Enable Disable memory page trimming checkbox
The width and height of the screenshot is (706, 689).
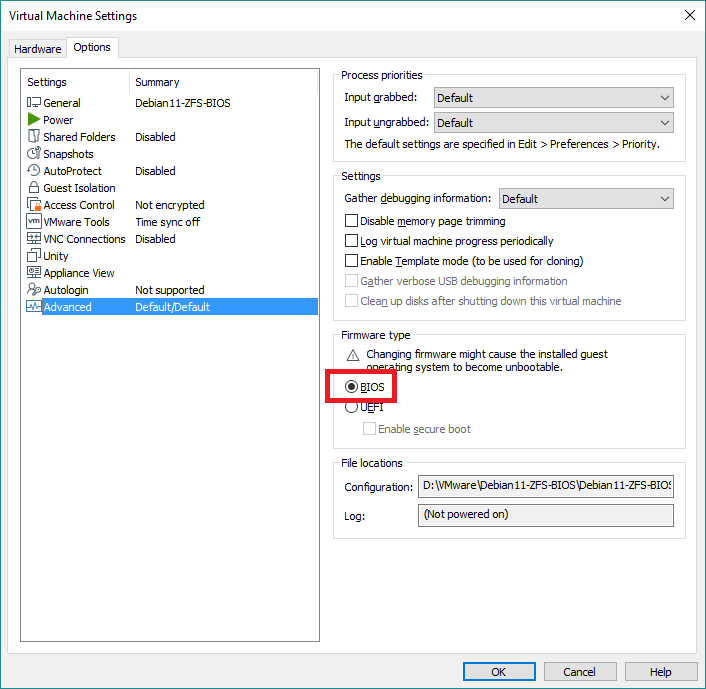pos(351,221)
